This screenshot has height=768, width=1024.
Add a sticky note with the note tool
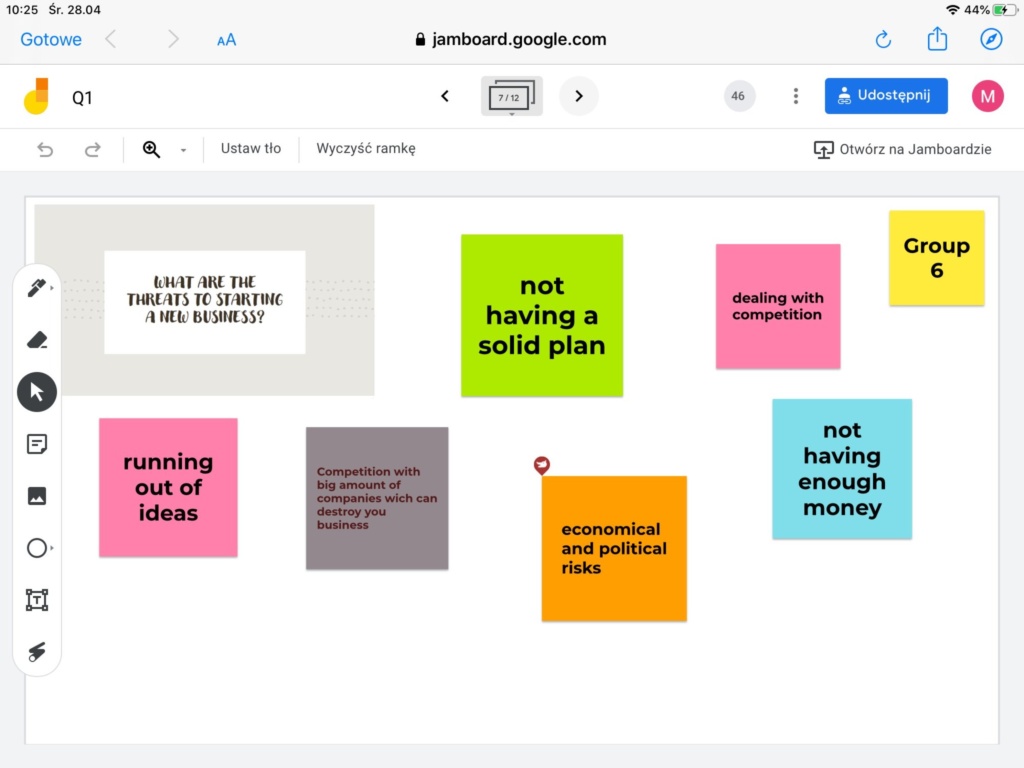[x=37, y=444]
